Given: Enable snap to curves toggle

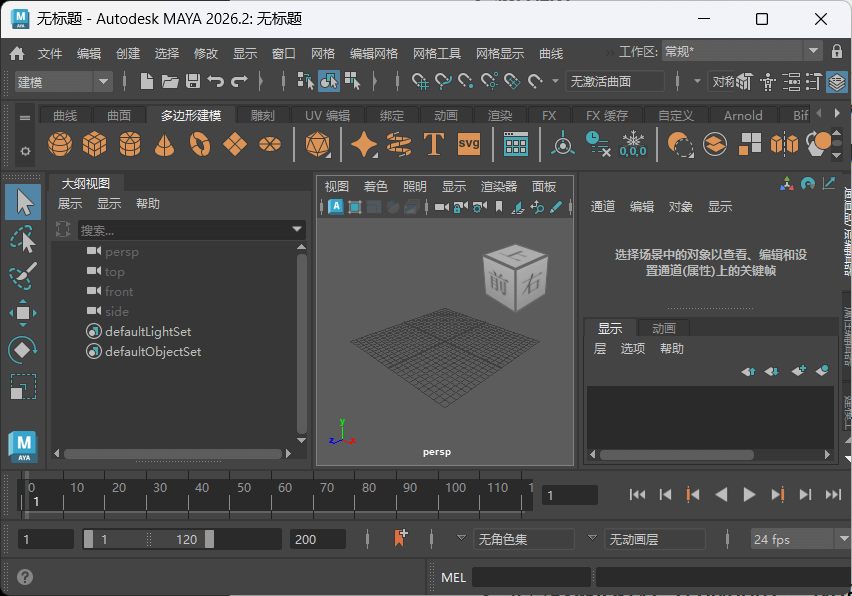Looking at the screenshot, I should 443,80.
